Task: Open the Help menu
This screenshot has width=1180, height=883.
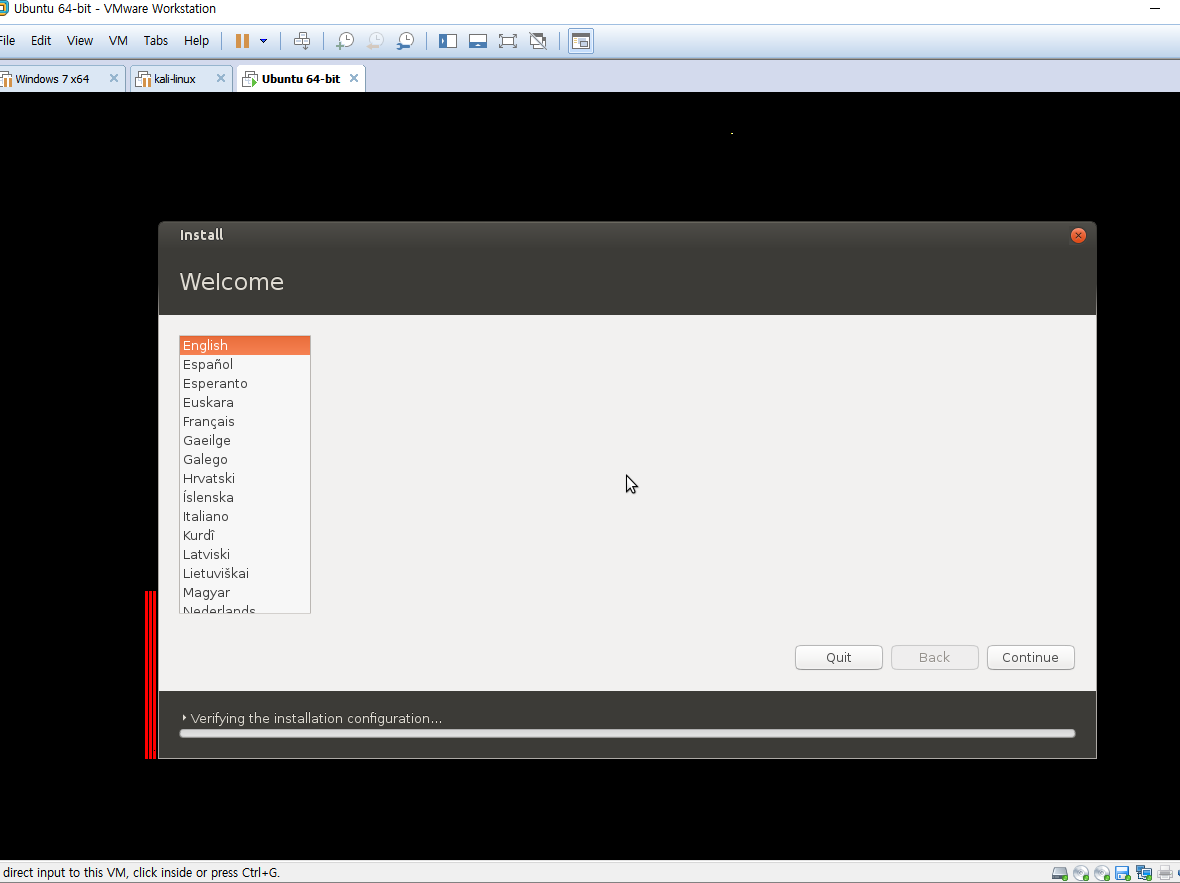Action: click(x=196, y=41)
